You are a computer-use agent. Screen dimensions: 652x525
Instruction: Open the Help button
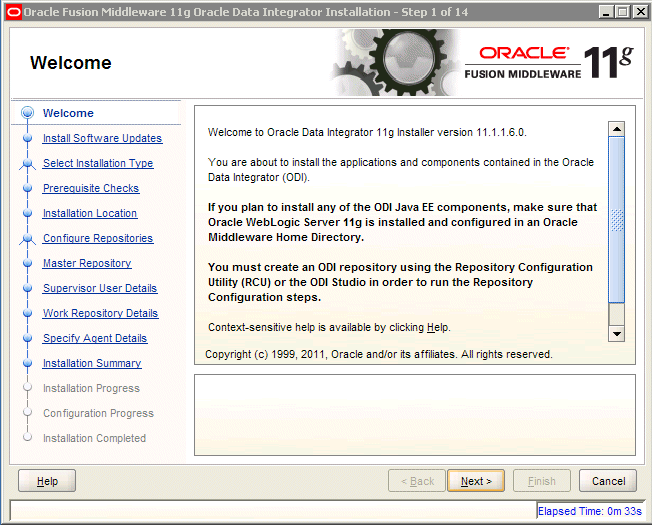tap(47, 481)
